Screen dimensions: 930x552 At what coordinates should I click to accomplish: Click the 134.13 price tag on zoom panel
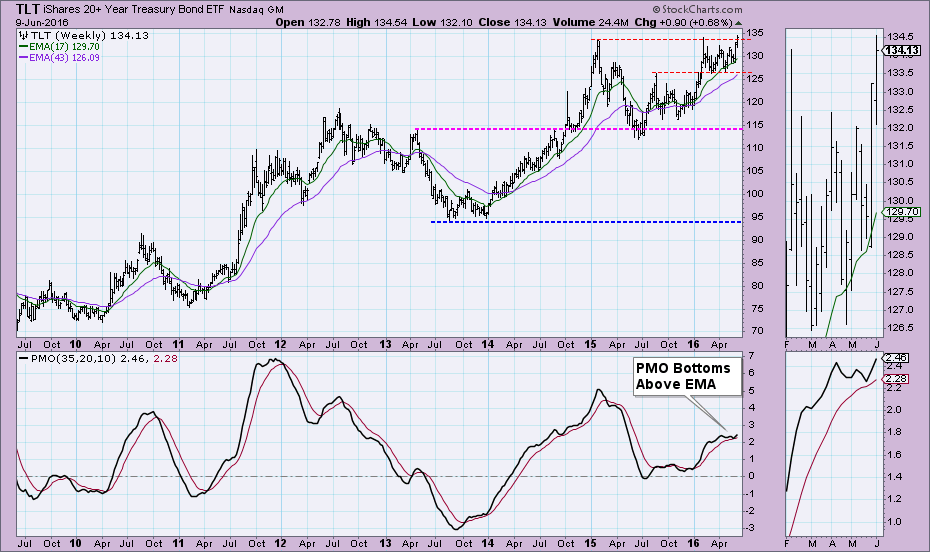[x=902, y=51]
